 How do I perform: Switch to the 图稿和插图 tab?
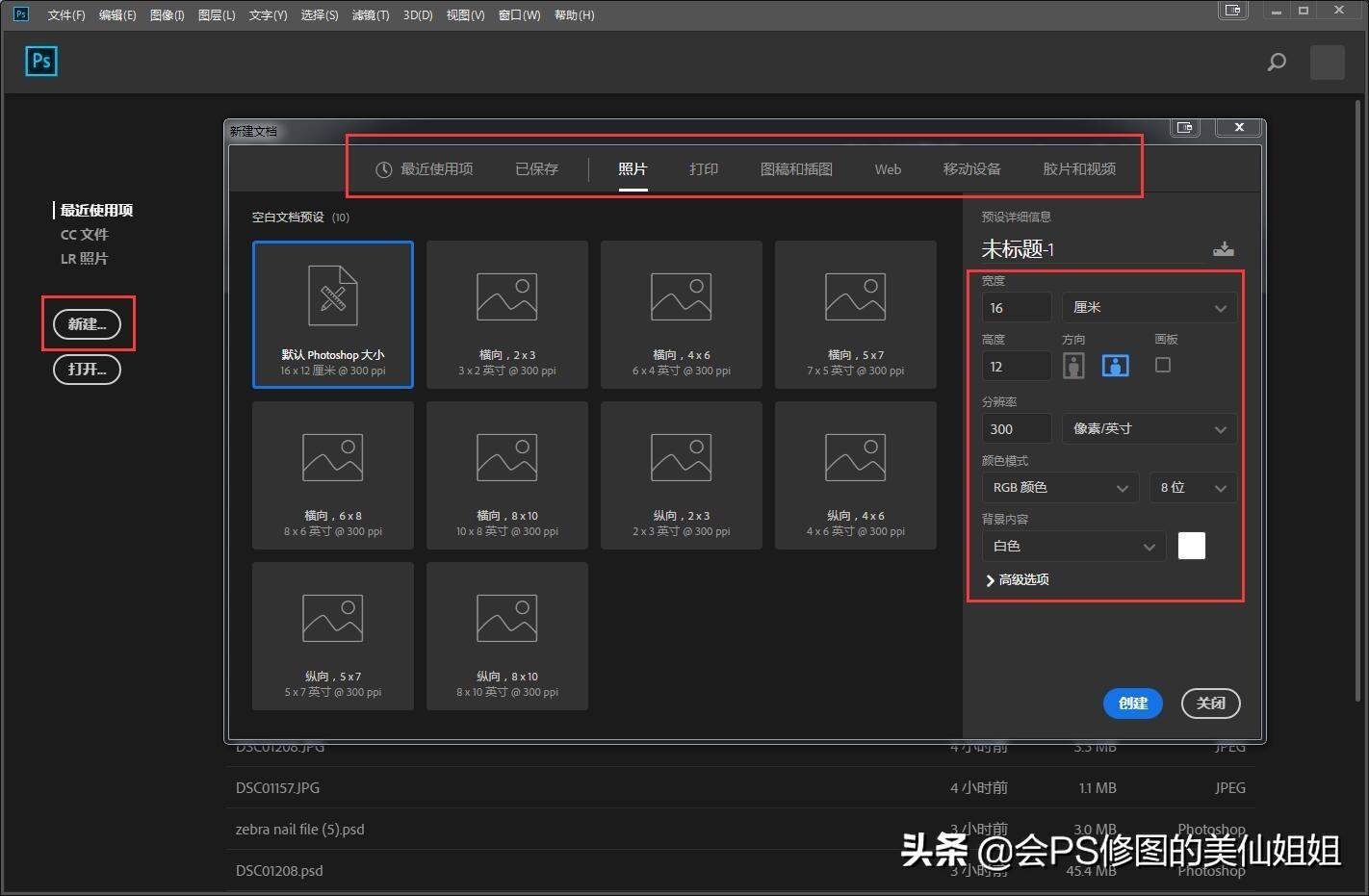[796, 169]
